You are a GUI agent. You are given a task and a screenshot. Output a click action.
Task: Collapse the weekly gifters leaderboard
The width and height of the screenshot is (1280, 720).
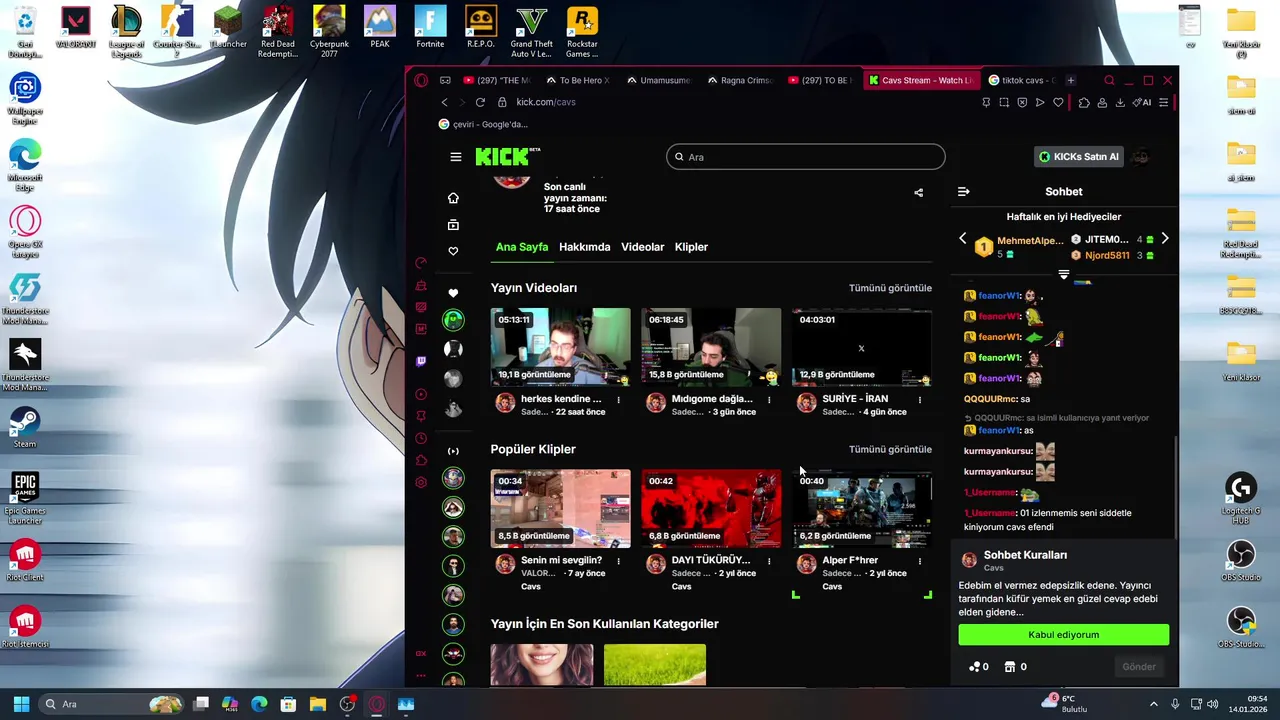[1064, 274]
